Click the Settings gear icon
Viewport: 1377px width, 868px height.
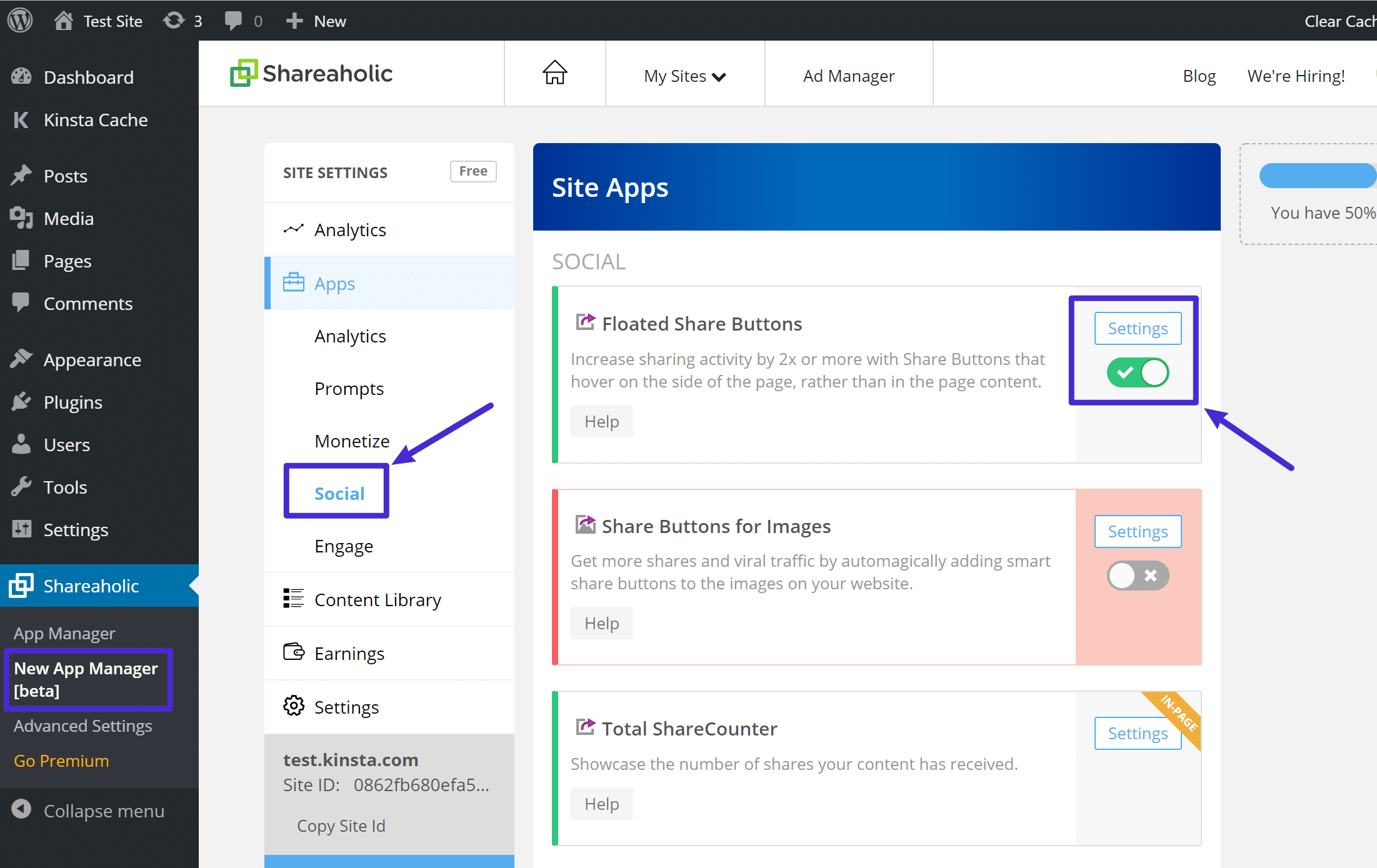293,706
